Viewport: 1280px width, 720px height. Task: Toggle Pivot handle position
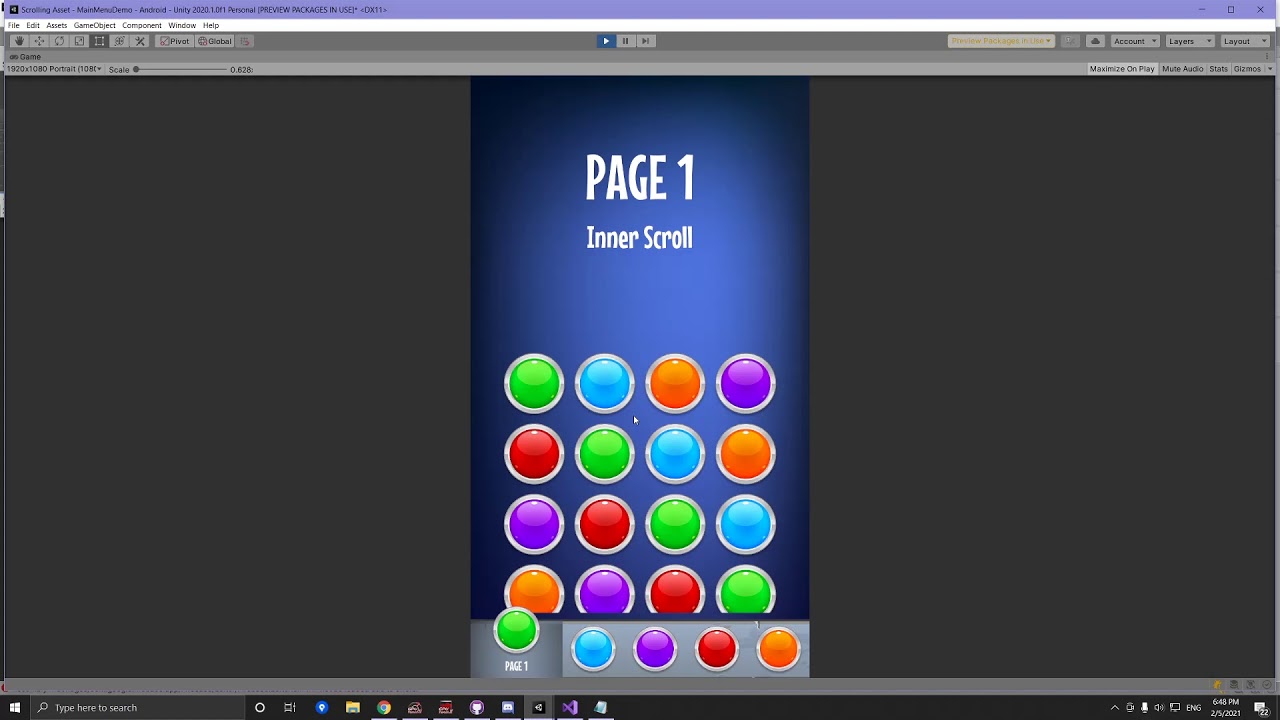175,41
